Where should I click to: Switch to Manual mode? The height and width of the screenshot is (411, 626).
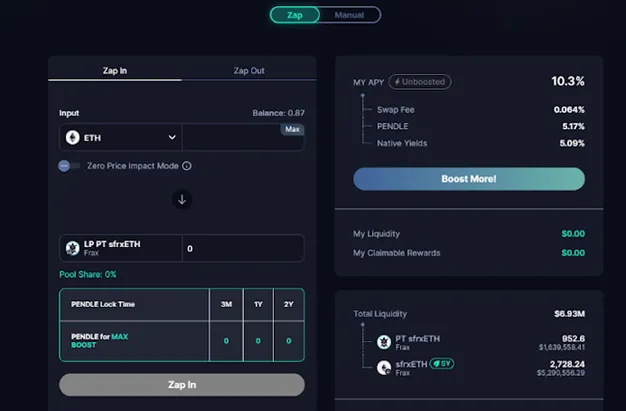tap(349, 15)
